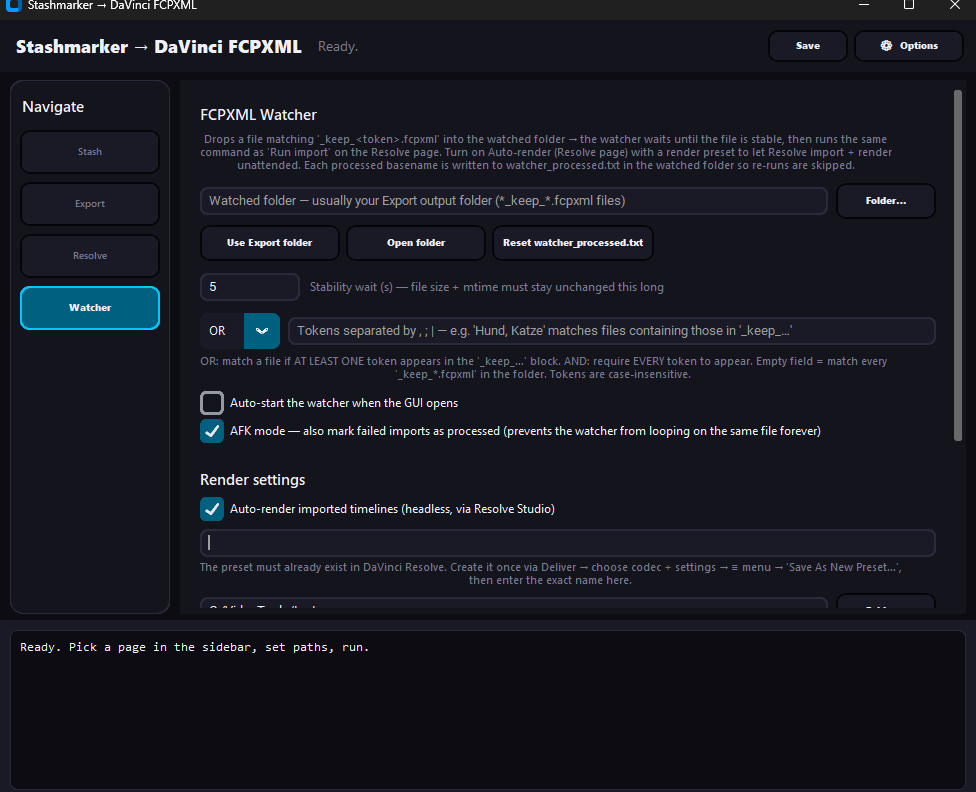The width and height of the screenshot is (976, 792).
Task: Click the Folder... browse button
Action: click(x=885, y=201)
